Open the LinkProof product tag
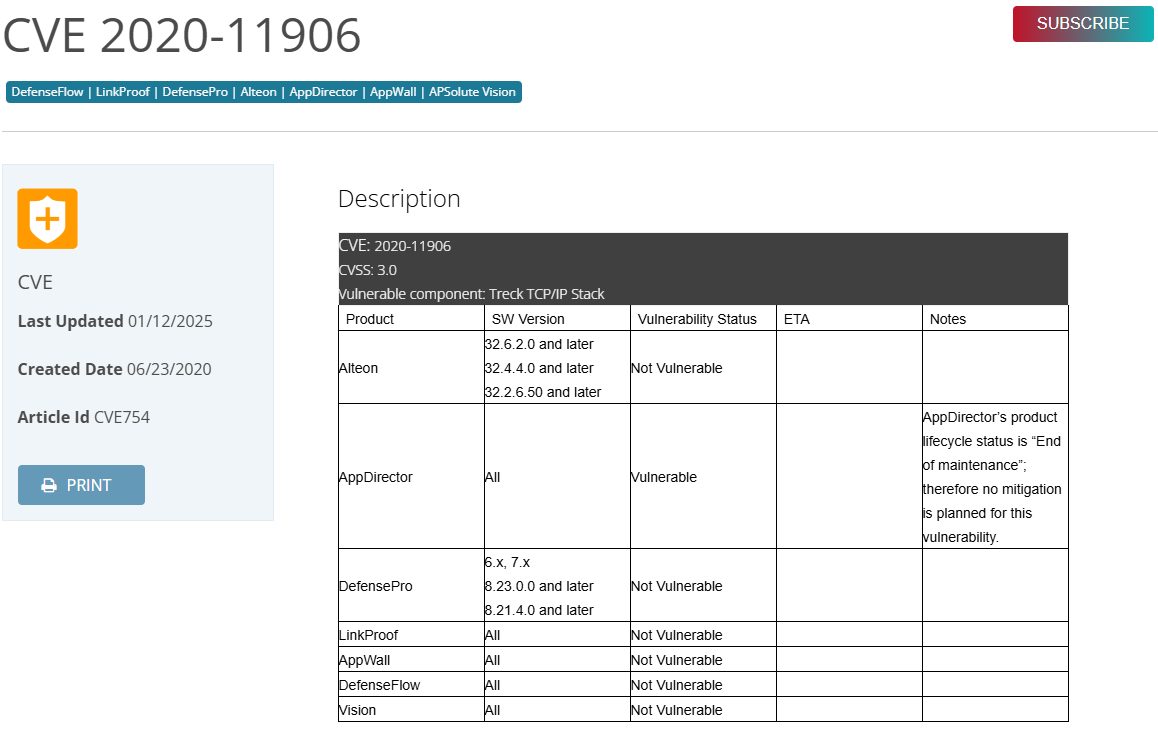Screen dimensions: 1158x729 click(x=123, y=92)
